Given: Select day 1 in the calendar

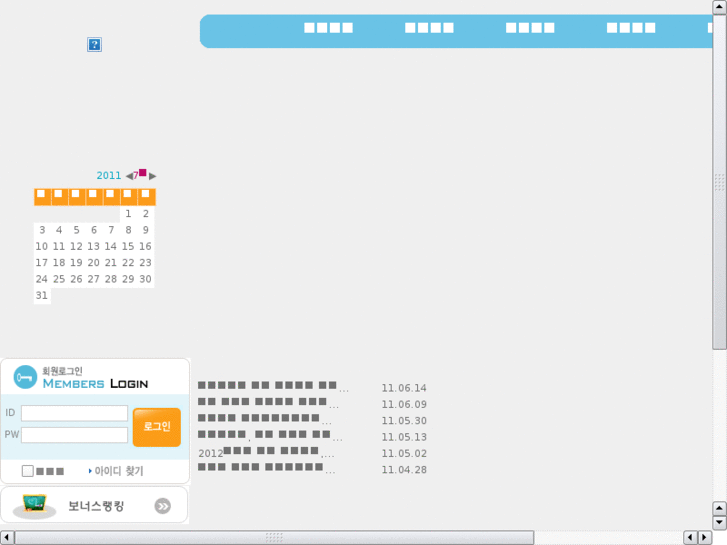Looking at the screenshot, I should click(x=128, y=214).
